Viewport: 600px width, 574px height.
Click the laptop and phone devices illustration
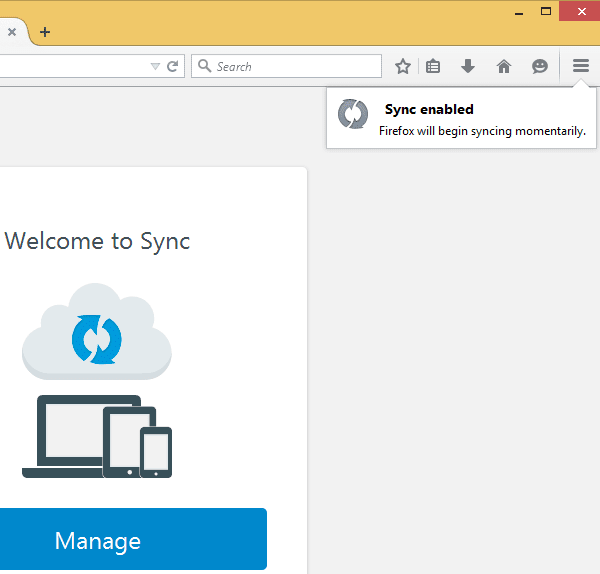(x=97, y=437)
